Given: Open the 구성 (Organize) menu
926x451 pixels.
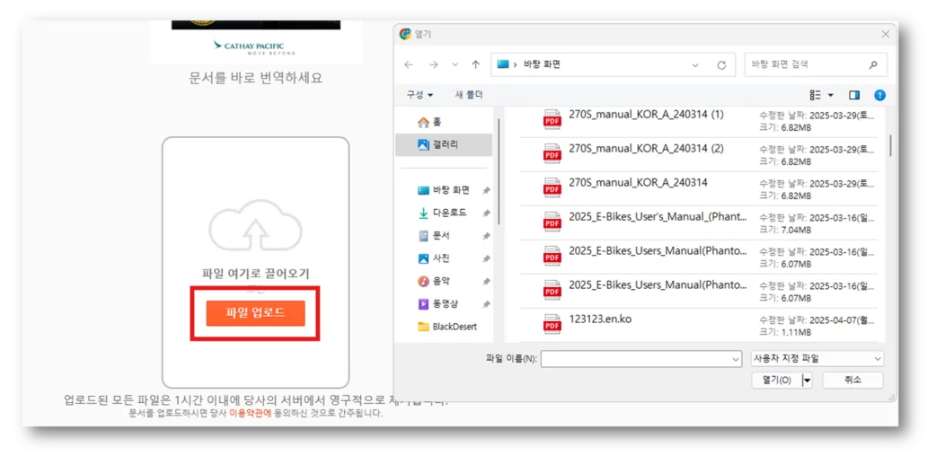Looking at the screenshot, I should click(x=419, y=95).
